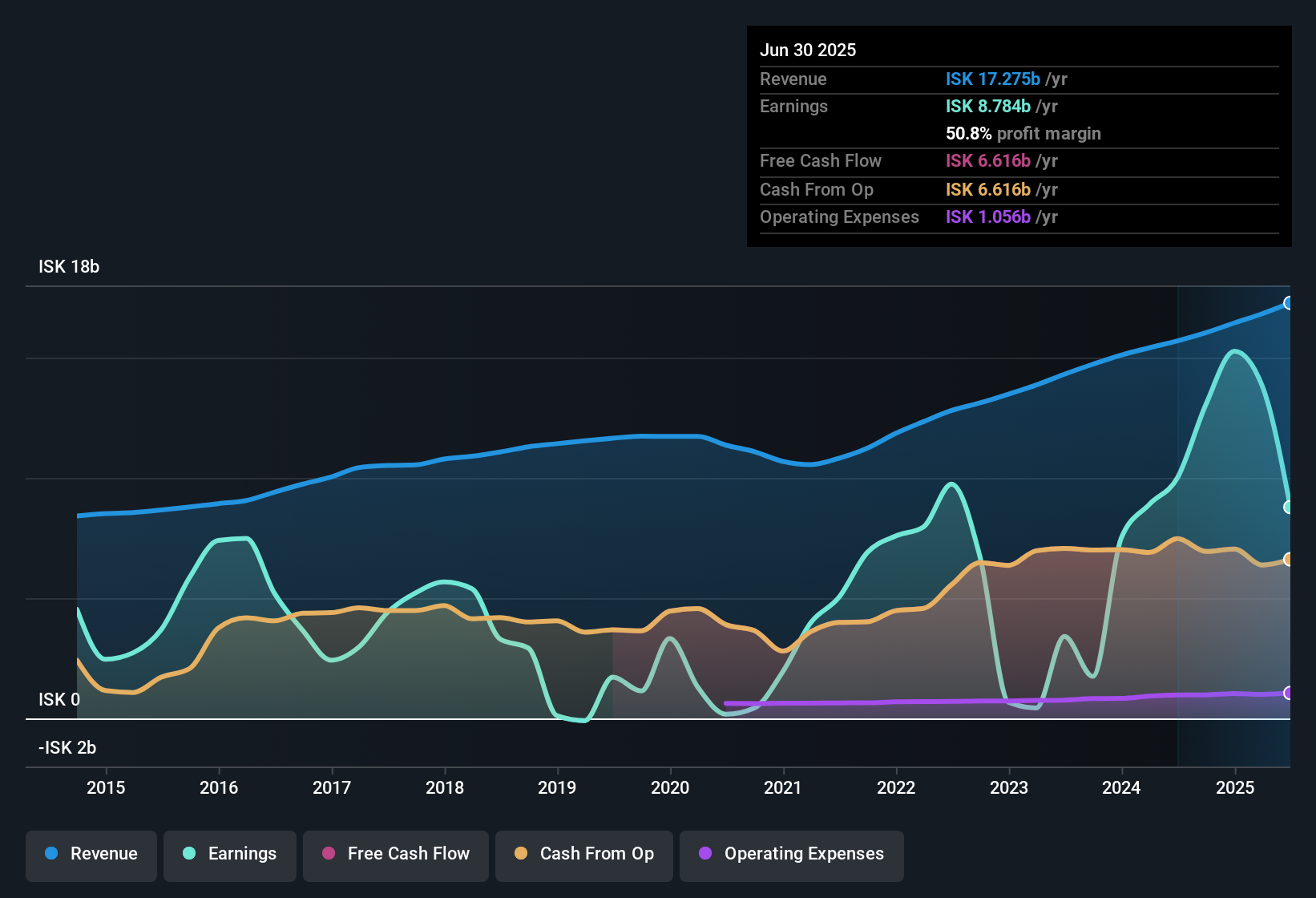
Task: Select the Cash From Op end marker
Action: click(1289, 559)
